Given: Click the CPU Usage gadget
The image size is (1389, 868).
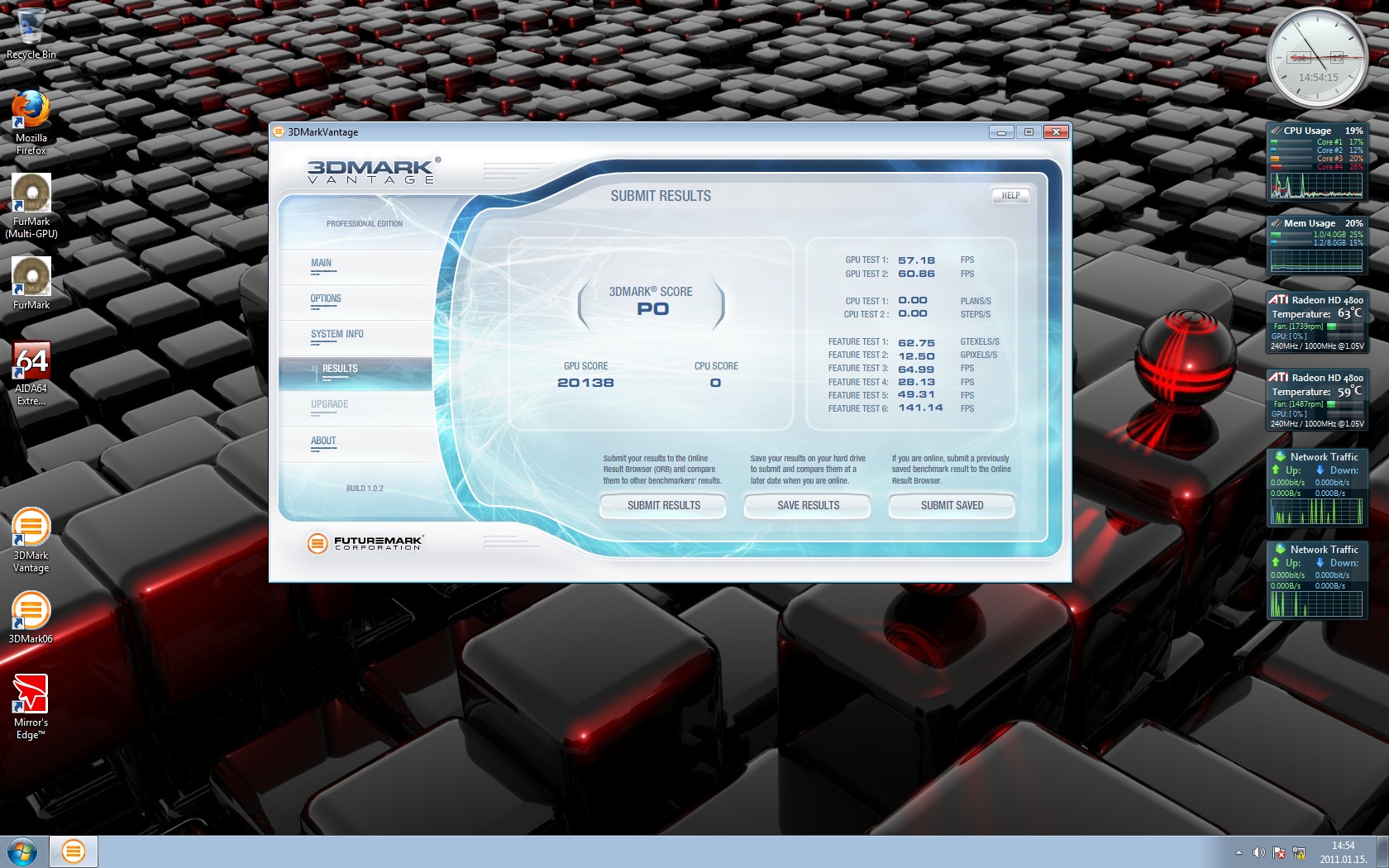Looking at the screenshot, I should click(1317, 162).
